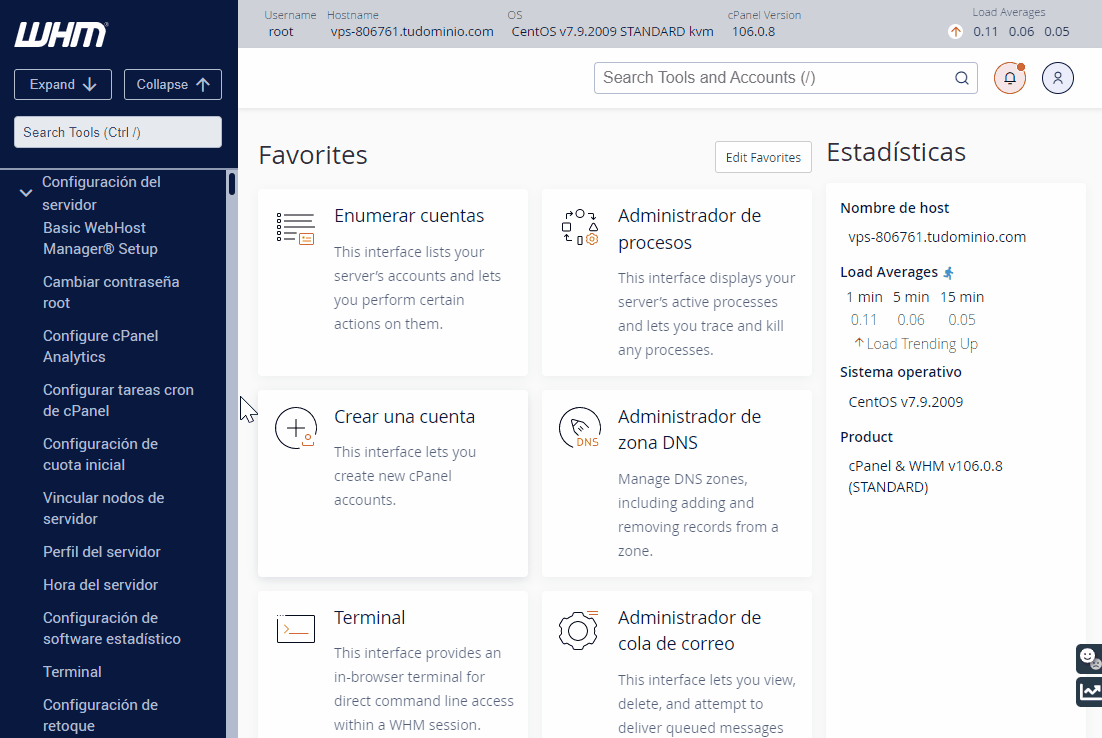Viewport: 1102px width, 738px height.
Task: Open Perfil del servidor
Action: coord(102,552)
